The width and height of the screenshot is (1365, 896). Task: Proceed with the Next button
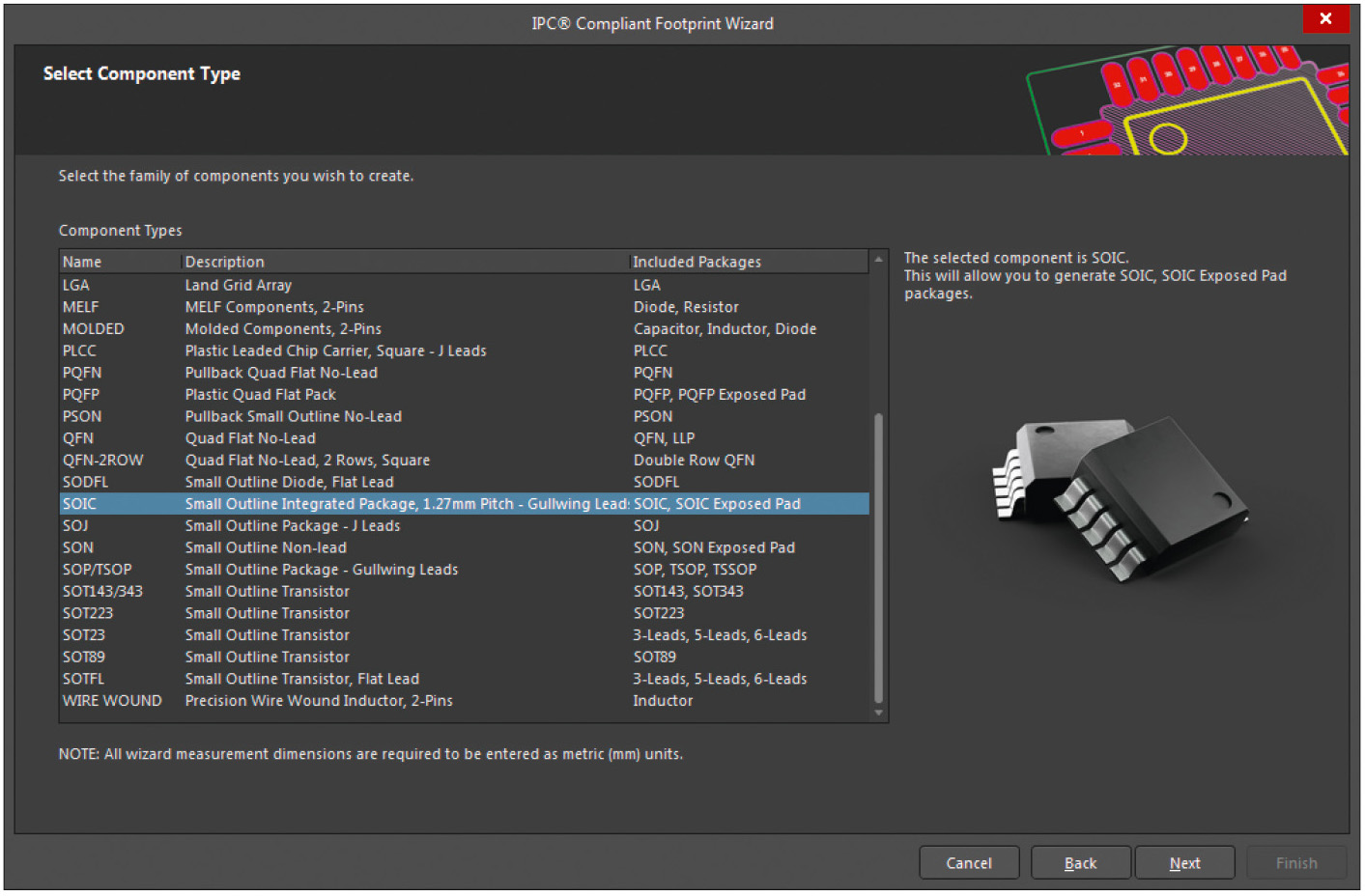[1184, 863]
